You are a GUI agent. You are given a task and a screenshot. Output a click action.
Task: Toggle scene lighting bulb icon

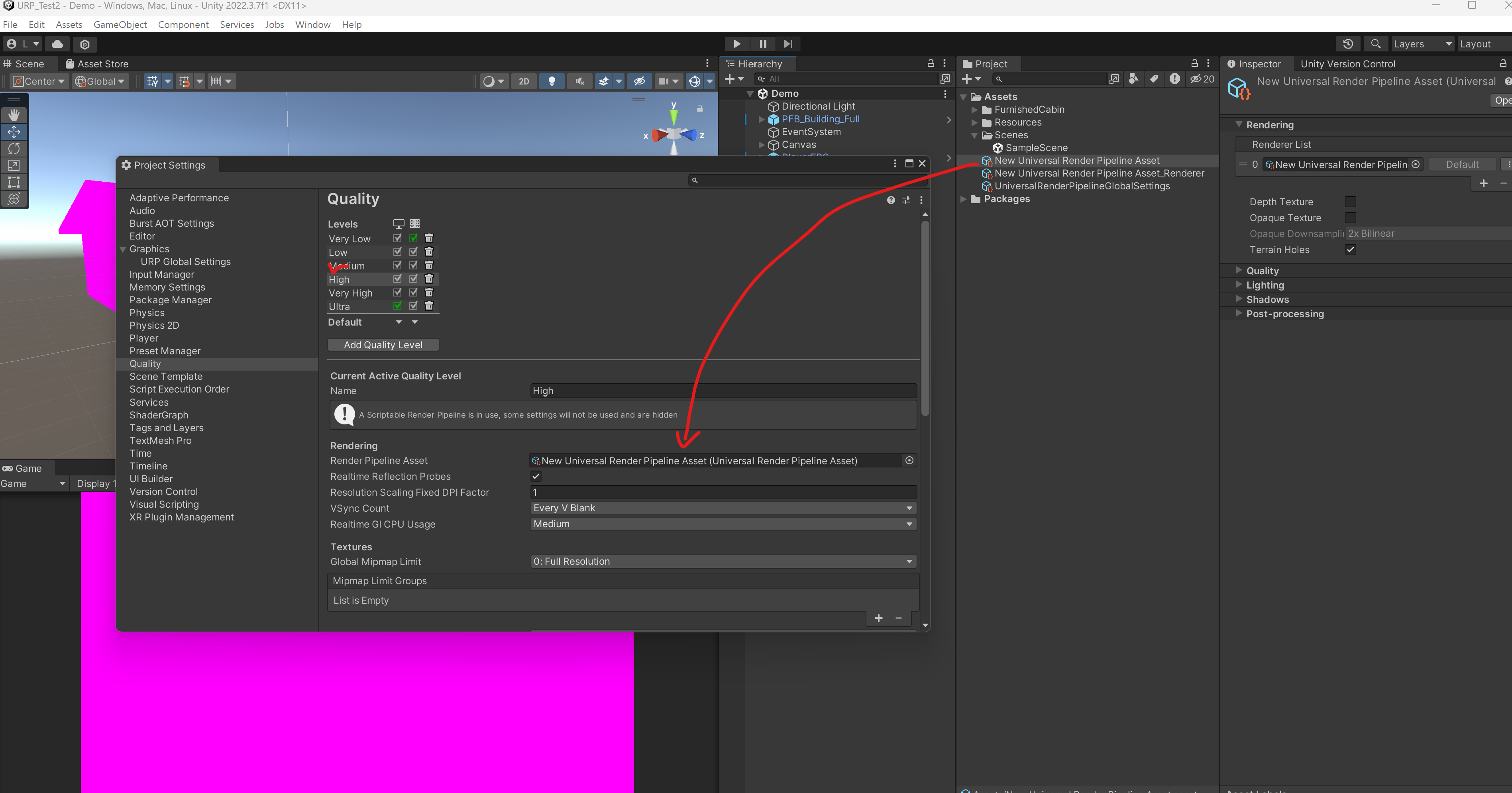coord(551,82)
